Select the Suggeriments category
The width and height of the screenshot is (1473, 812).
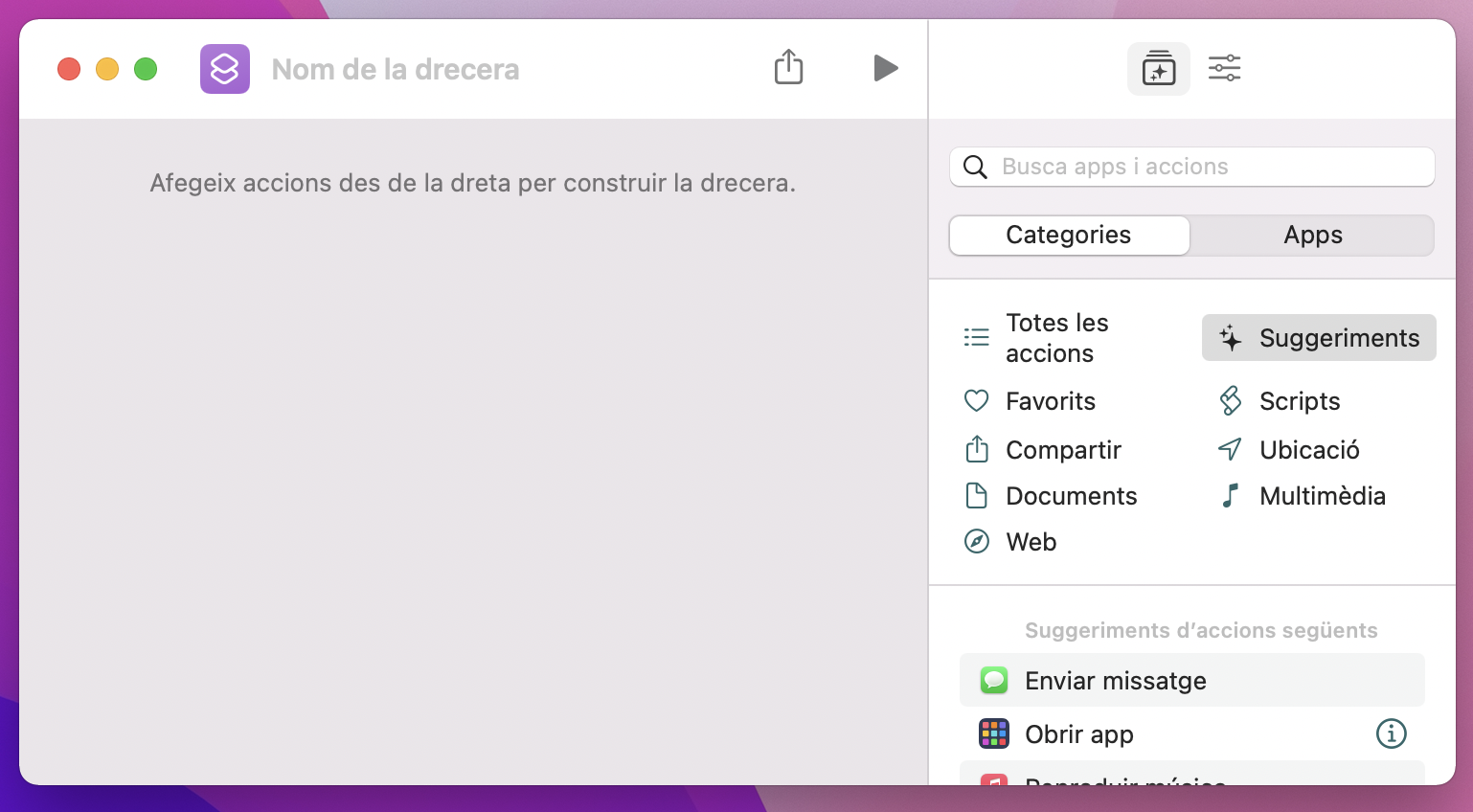[x=1319, y=338]
